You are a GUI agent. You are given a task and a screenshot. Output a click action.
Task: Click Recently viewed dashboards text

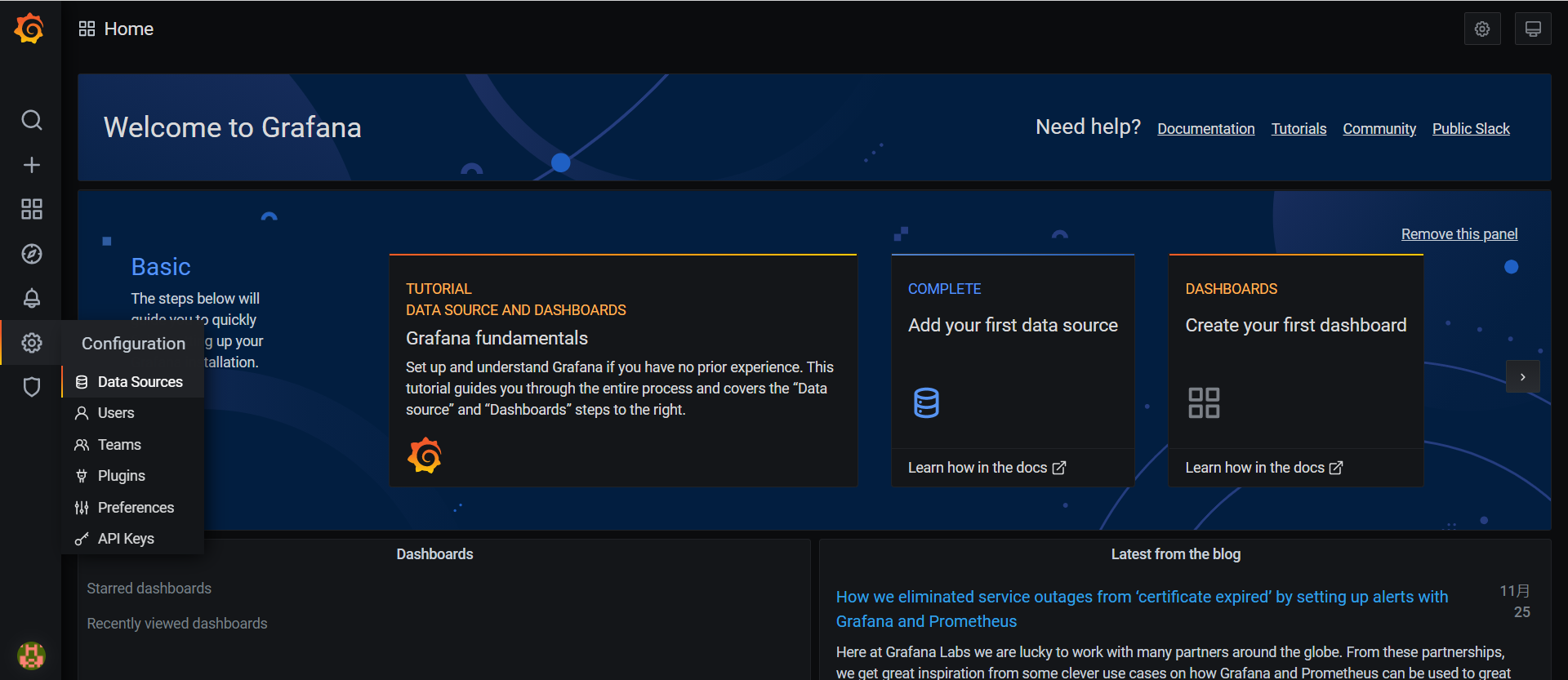177,624
